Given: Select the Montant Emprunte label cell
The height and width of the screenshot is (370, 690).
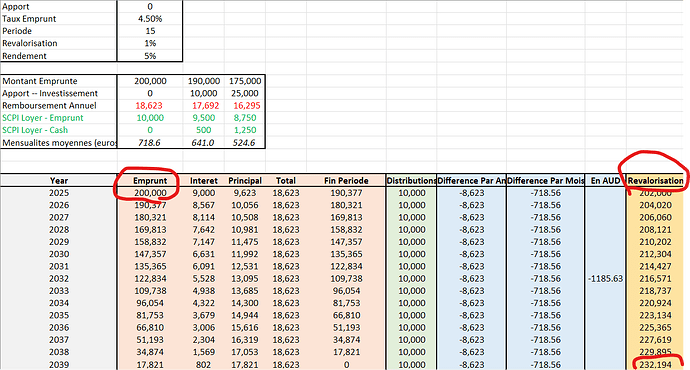Looking at the screenshot, I should (x=40, y=81).
